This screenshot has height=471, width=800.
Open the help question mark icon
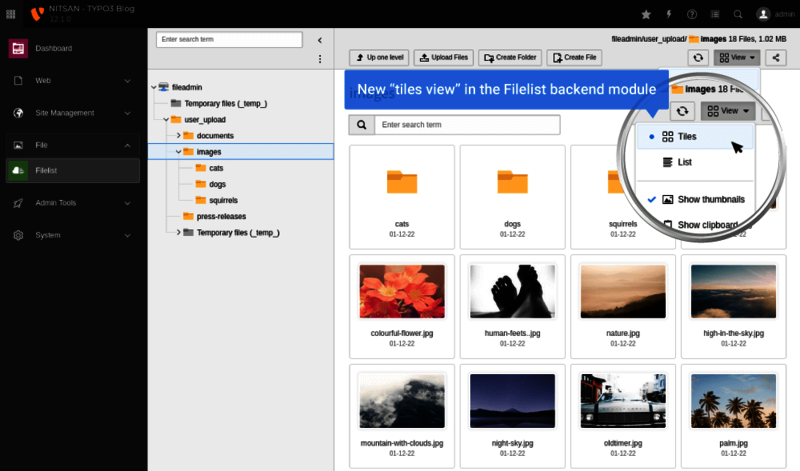tap(692, 14)
